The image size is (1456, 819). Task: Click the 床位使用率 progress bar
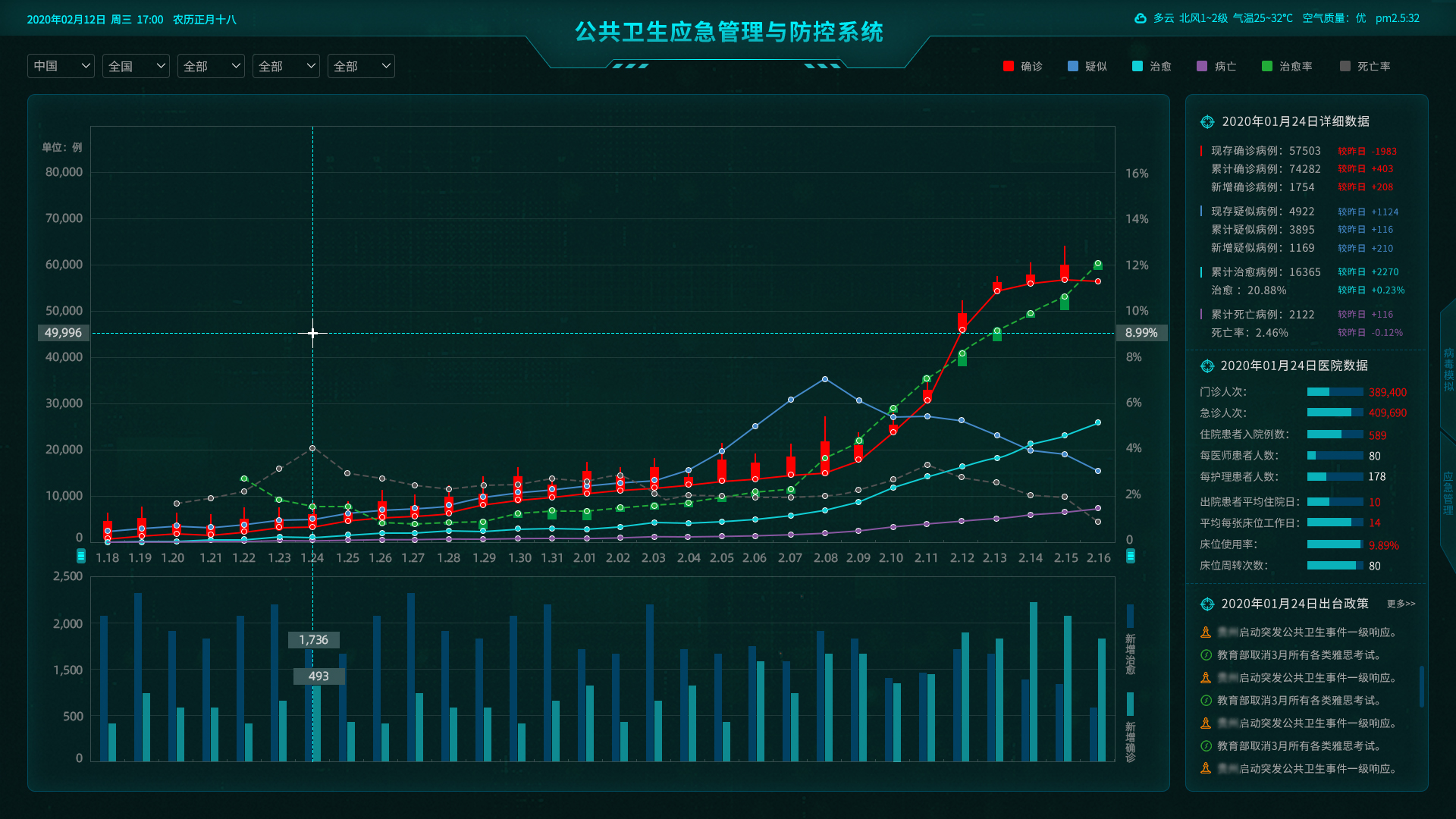pos(1335,544)
